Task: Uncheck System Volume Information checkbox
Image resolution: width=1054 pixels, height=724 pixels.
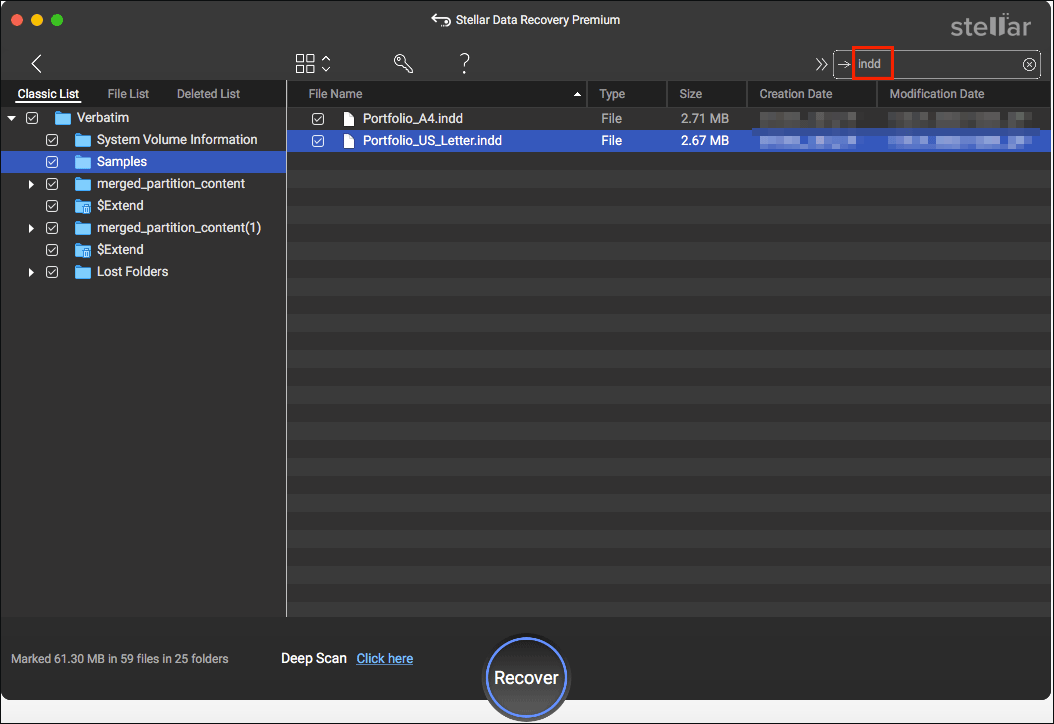Action: pos(52,140)
